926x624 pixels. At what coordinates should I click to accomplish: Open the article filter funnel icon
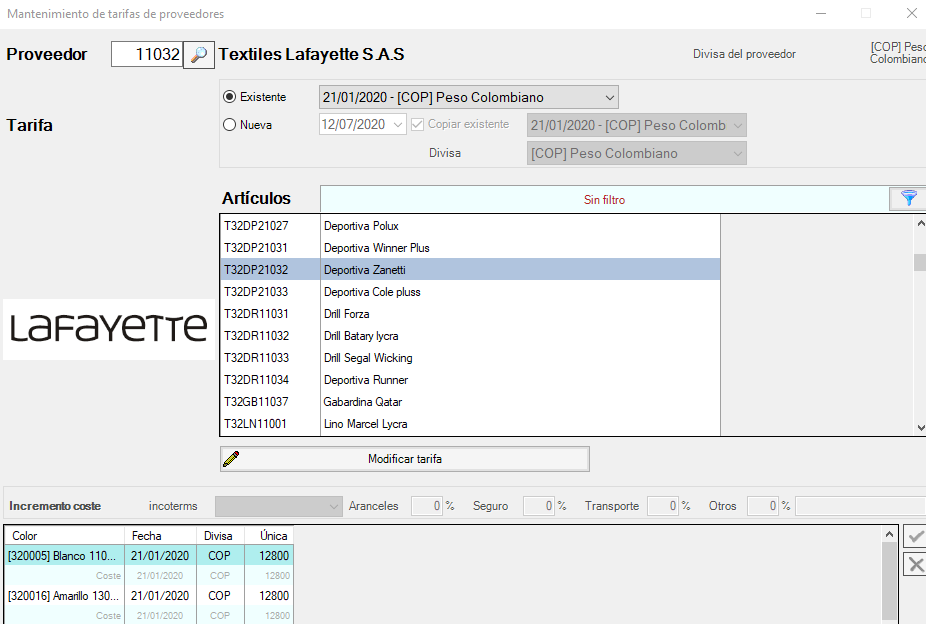click(907, 198)
